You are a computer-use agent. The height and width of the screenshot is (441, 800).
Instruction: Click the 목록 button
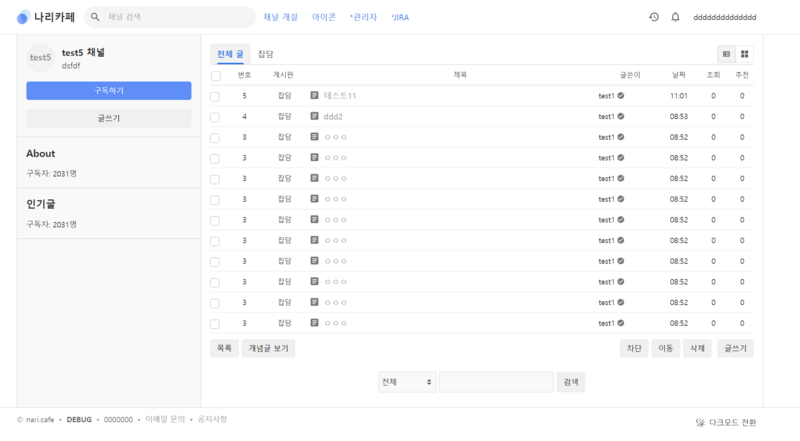tap(224, 348)
